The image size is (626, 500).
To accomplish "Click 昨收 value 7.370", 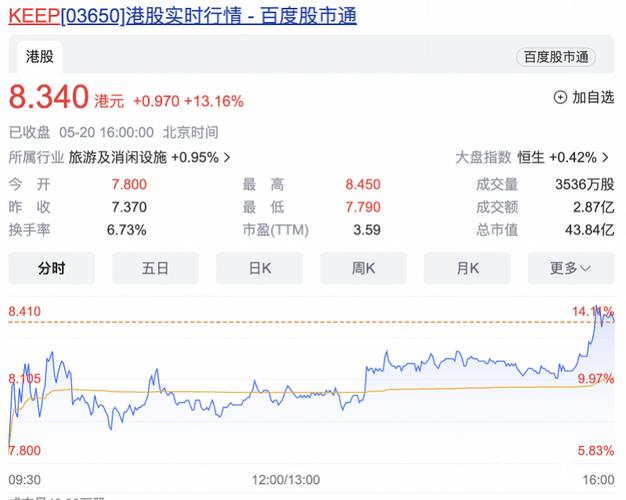I will click(129, 207).
